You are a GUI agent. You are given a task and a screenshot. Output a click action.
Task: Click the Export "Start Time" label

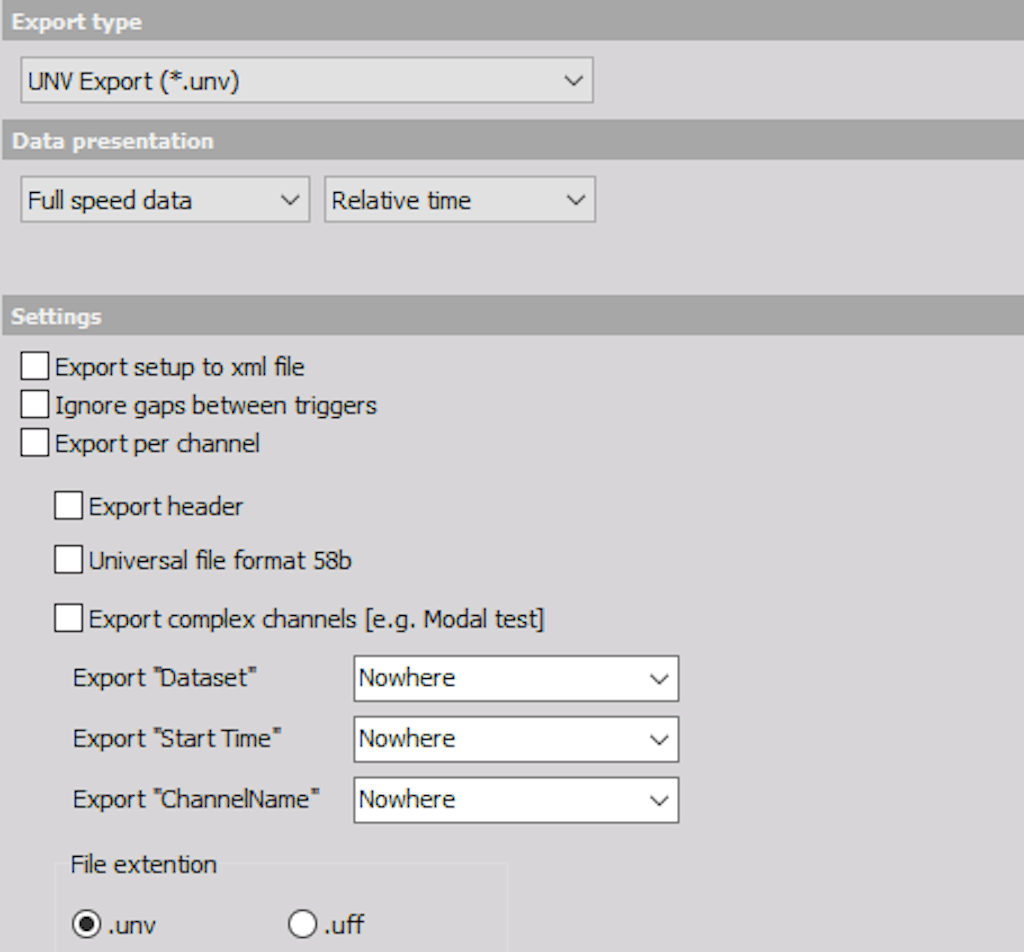pyautogui.click(x=177, y=738)
